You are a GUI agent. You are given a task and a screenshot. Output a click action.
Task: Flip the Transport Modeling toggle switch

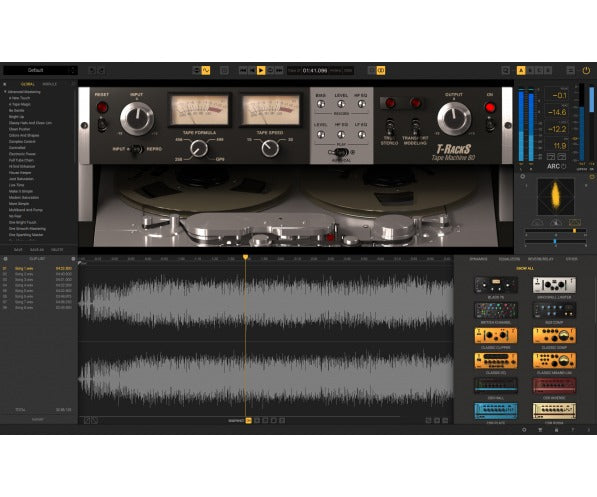[x=416, y=126]
